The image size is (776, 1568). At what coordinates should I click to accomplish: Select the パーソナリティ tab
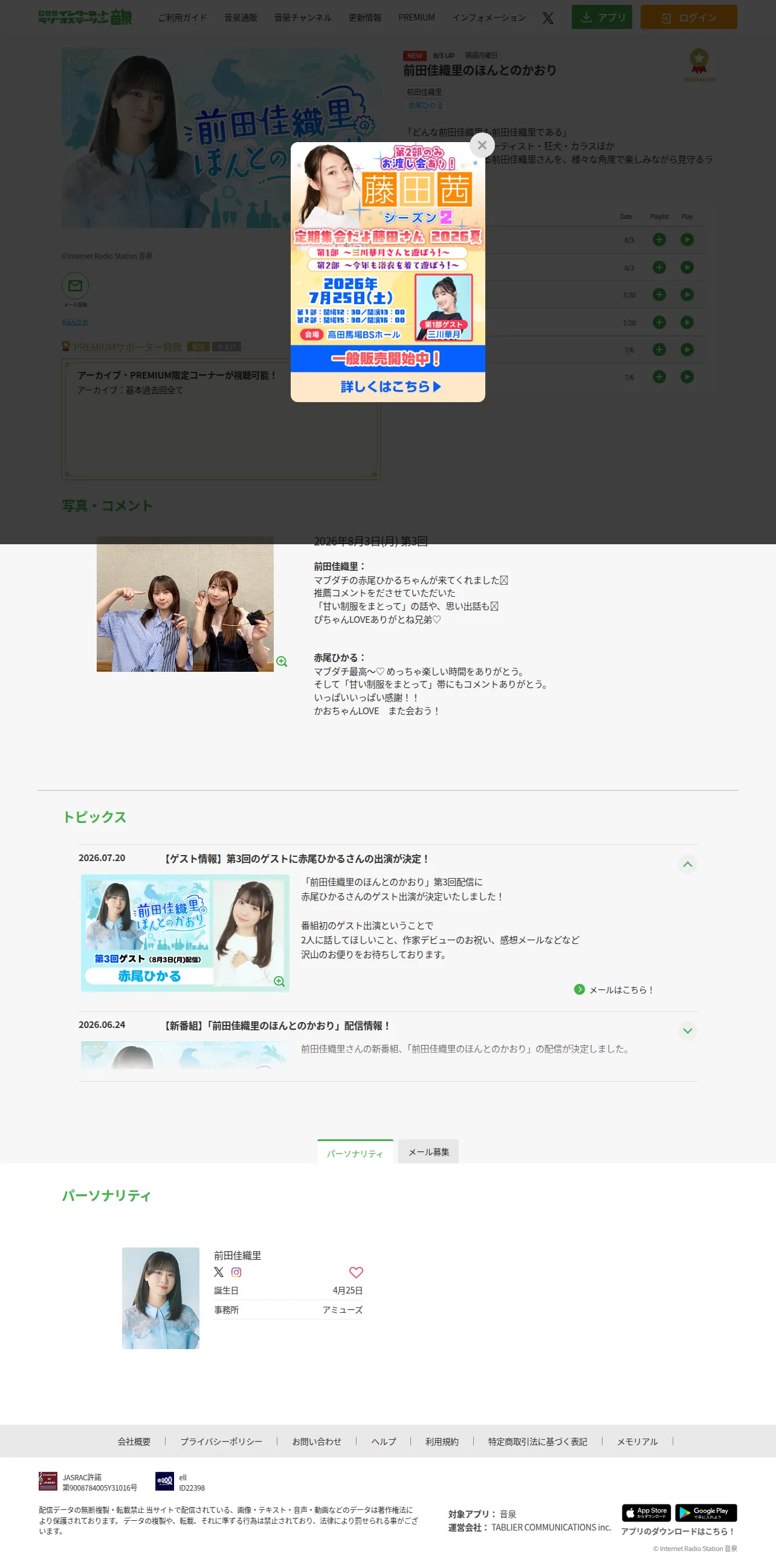355,1152
